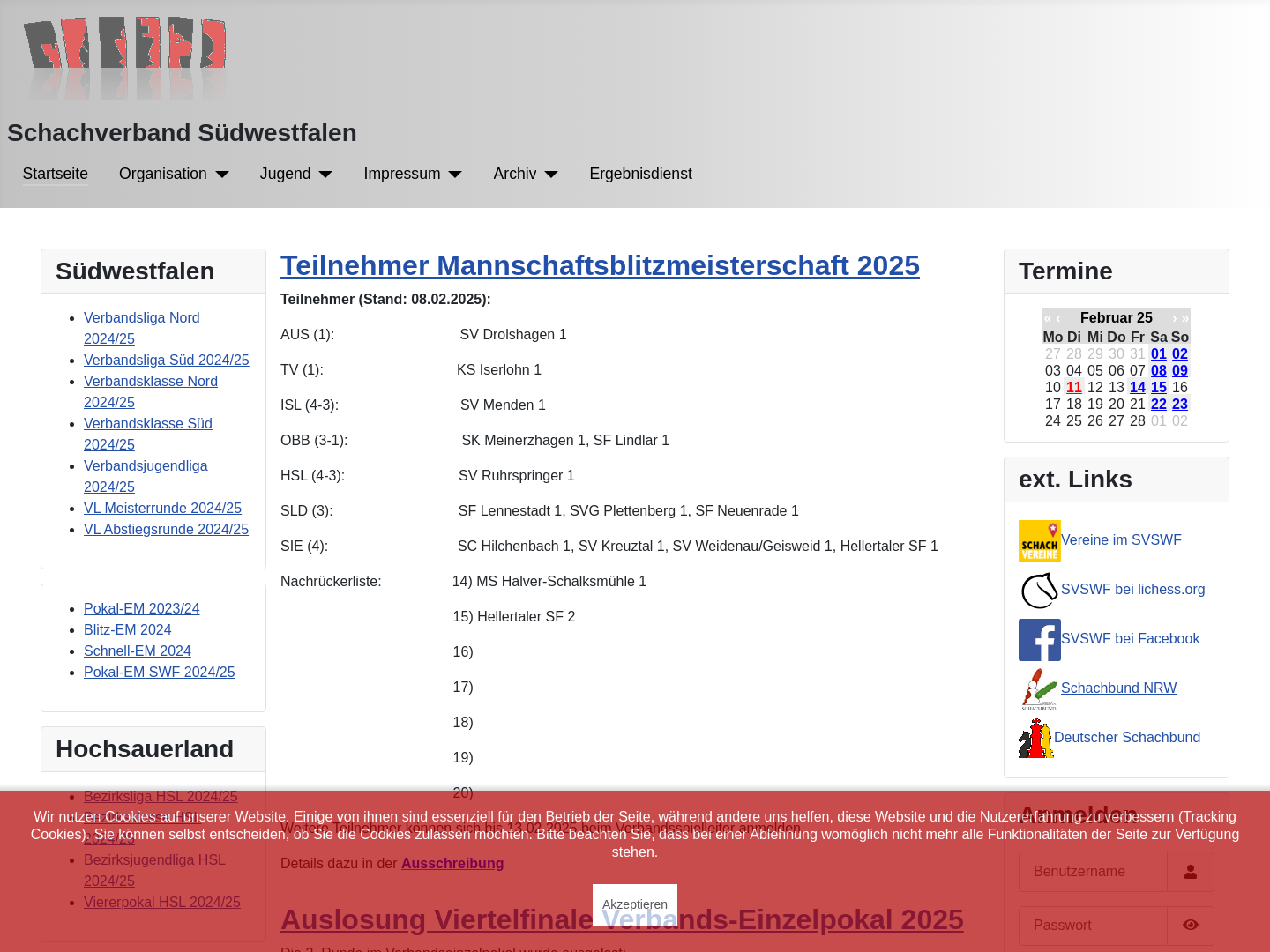Viewport: 1270px width, 952px height.
Task: Click the Schachverband logo image
Action: tap(124, 57)
